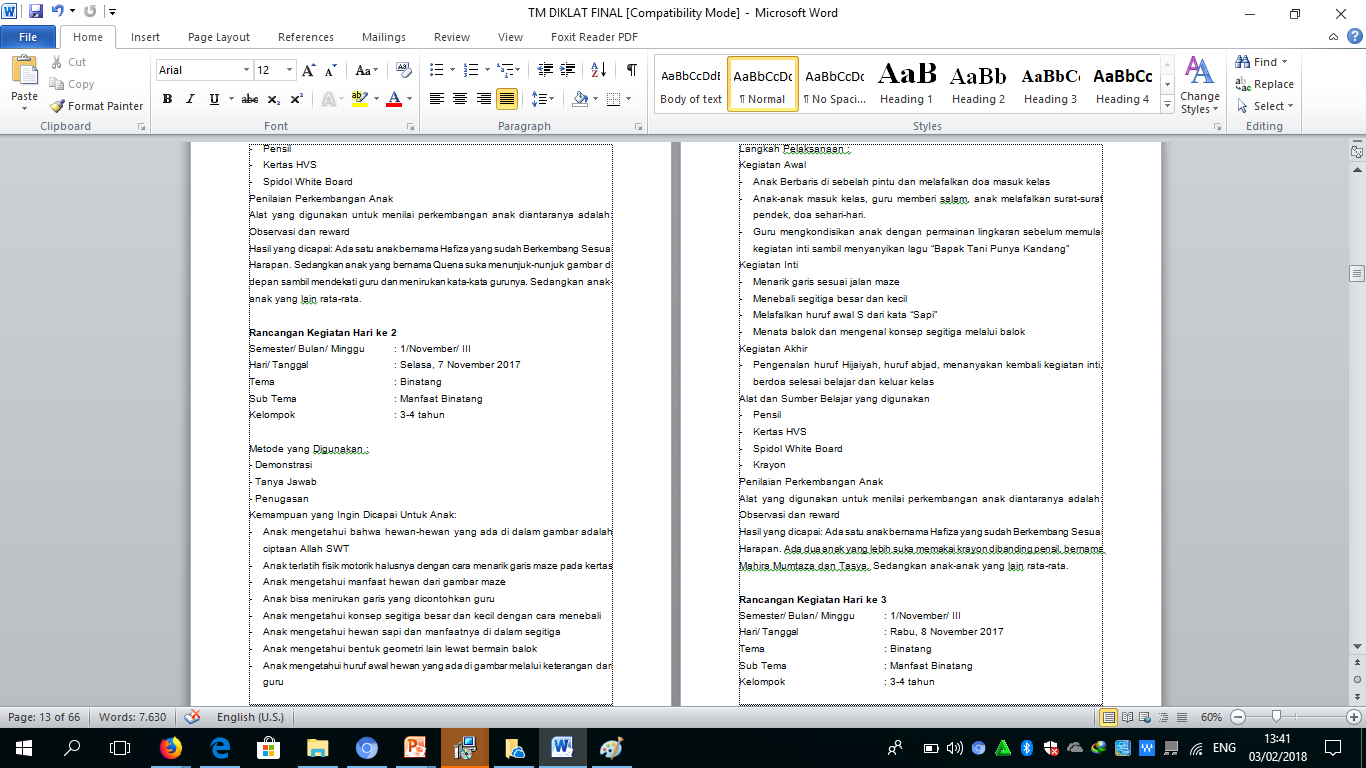Toggle Show/Hide paragraph marks
Screen dimensions: 1366x768
tap(632, 70)
